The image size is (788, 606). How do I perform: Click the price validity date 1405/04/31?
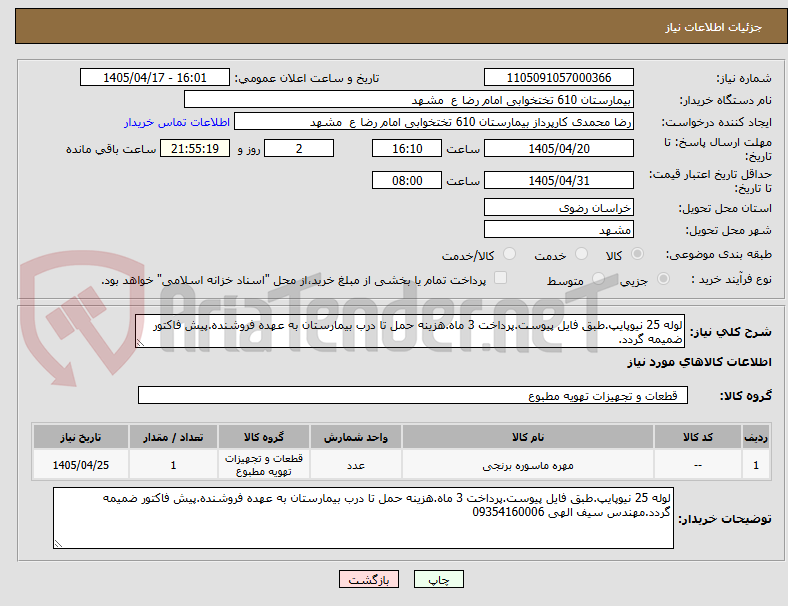coord(559,180)
